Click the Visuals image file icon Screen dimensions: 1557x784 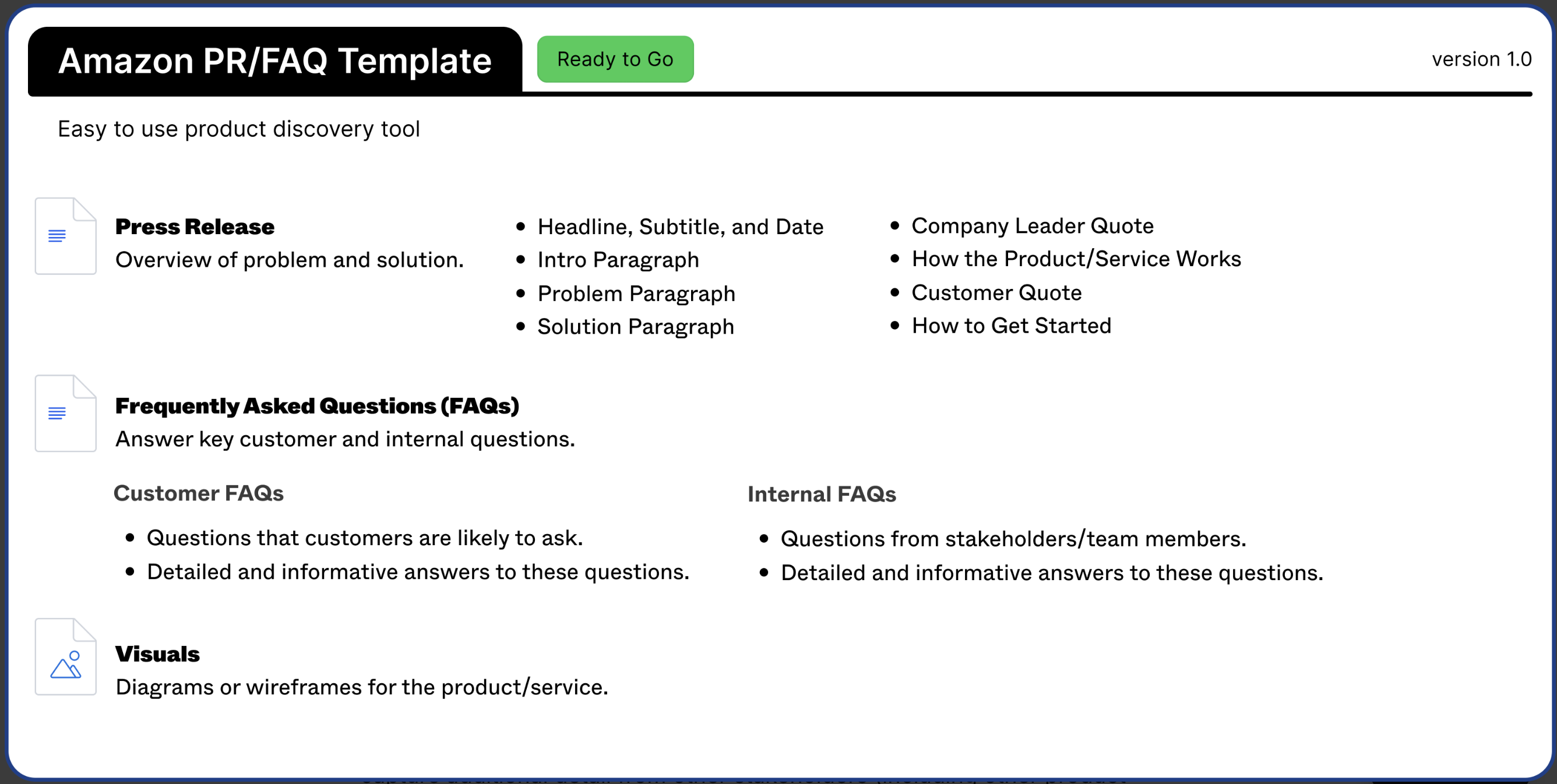[65, 657]
